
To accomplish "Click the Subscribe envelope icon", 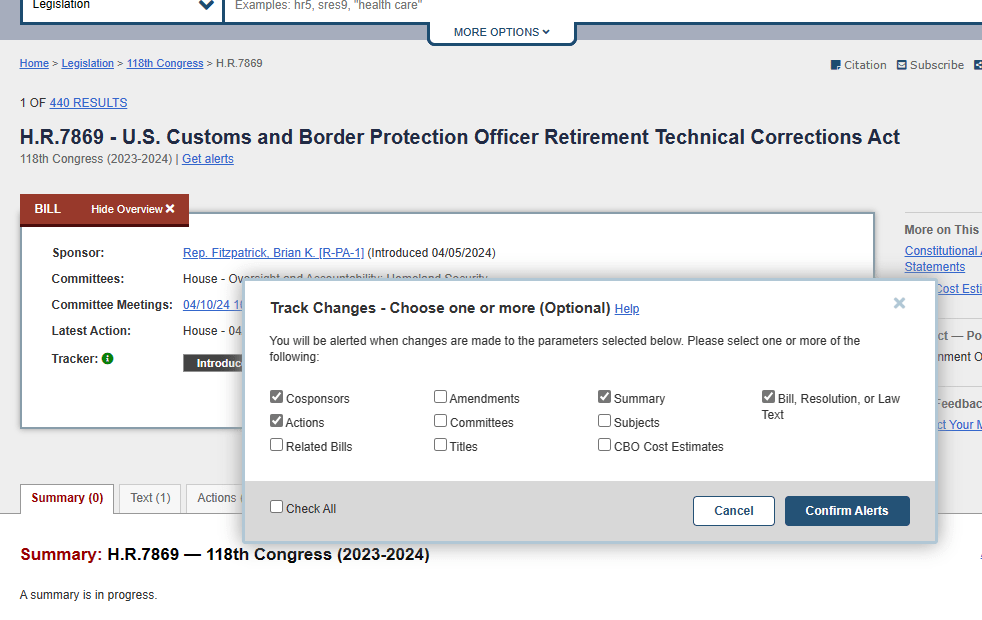I will 902,65.
